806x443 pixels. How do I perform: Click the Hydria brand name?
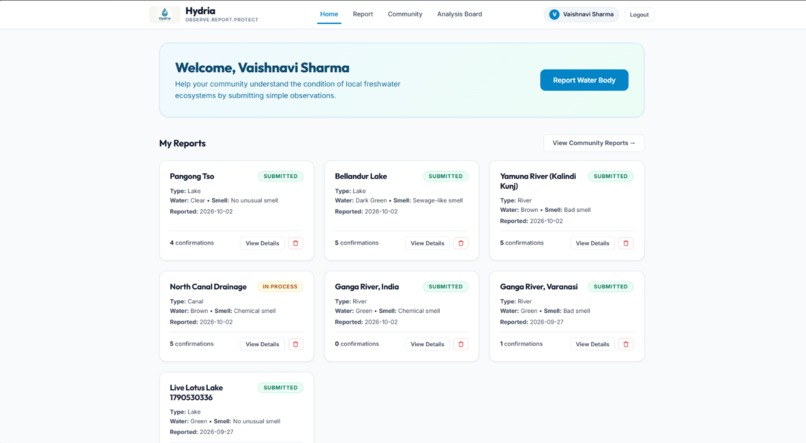[x=200, y=11]
